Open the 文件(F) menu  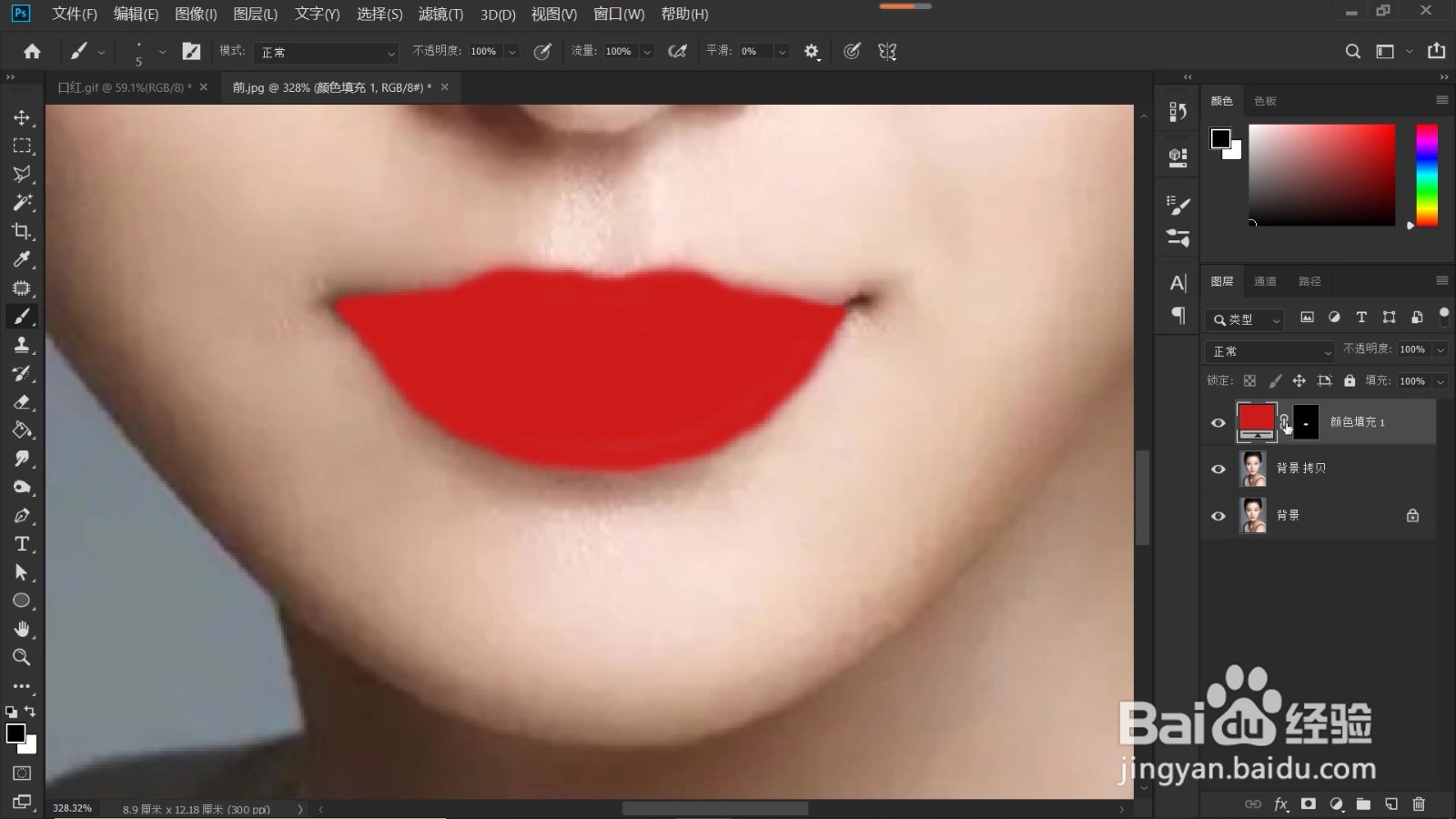click(x=75, y=14)
